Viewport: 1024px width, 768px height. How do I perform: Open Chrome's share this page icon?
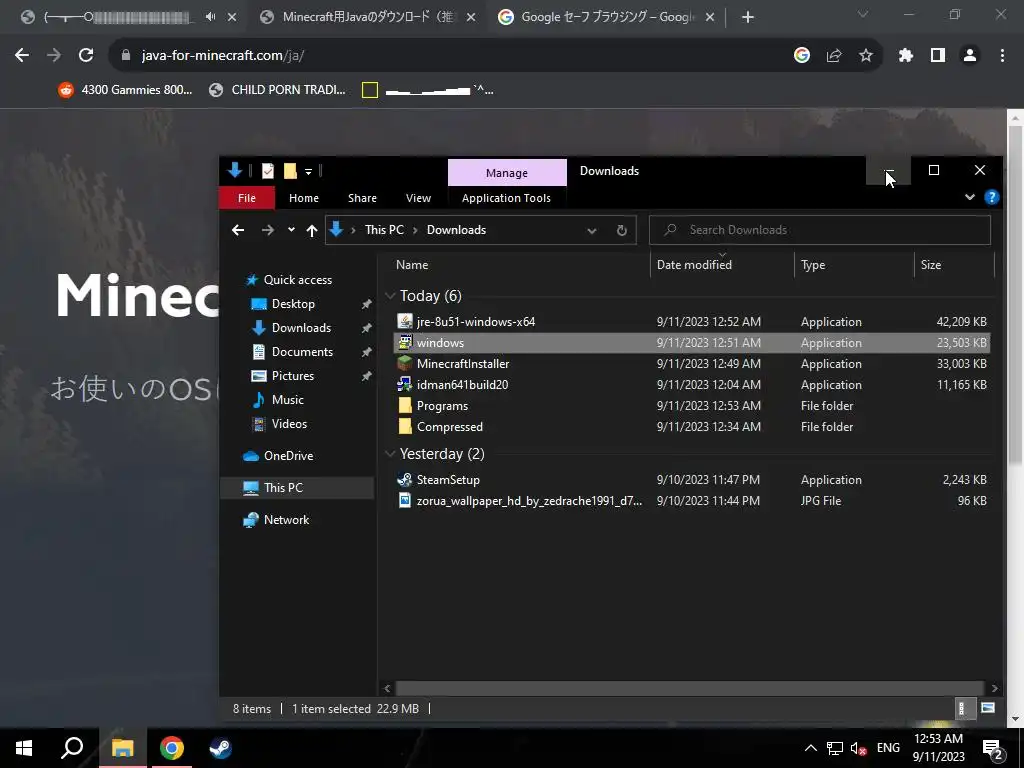(x=834, y=56)
